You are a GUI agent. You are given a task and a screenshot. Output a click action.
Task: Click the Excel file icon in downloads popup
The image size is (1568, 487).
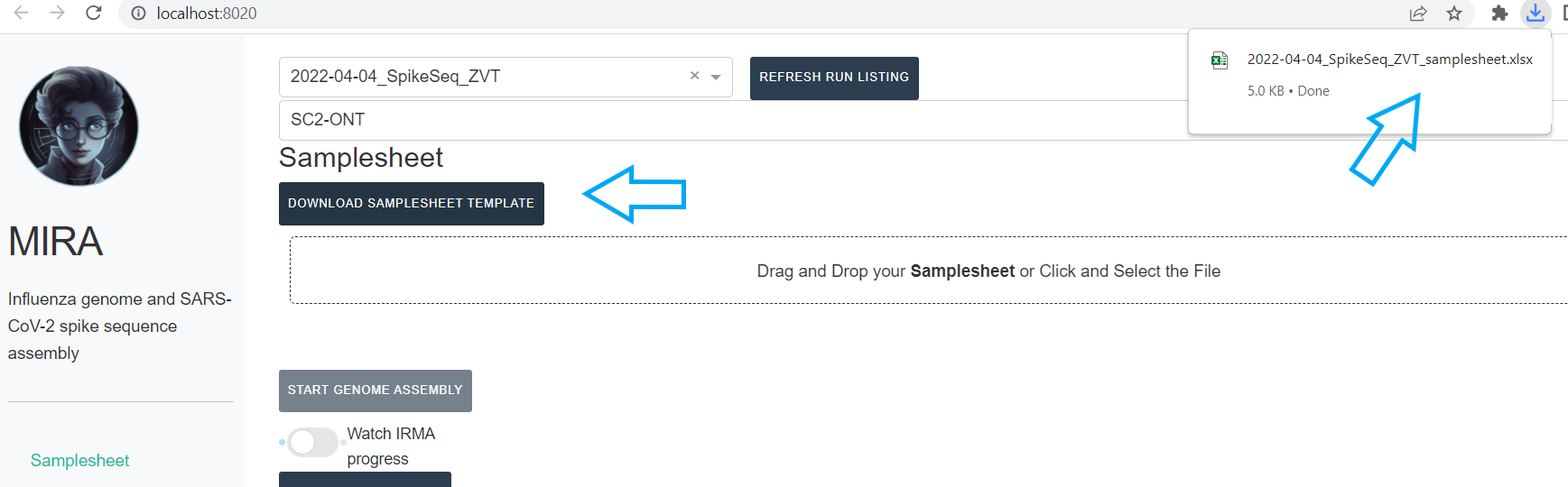pyautogui.click(x=1220, y=60)
